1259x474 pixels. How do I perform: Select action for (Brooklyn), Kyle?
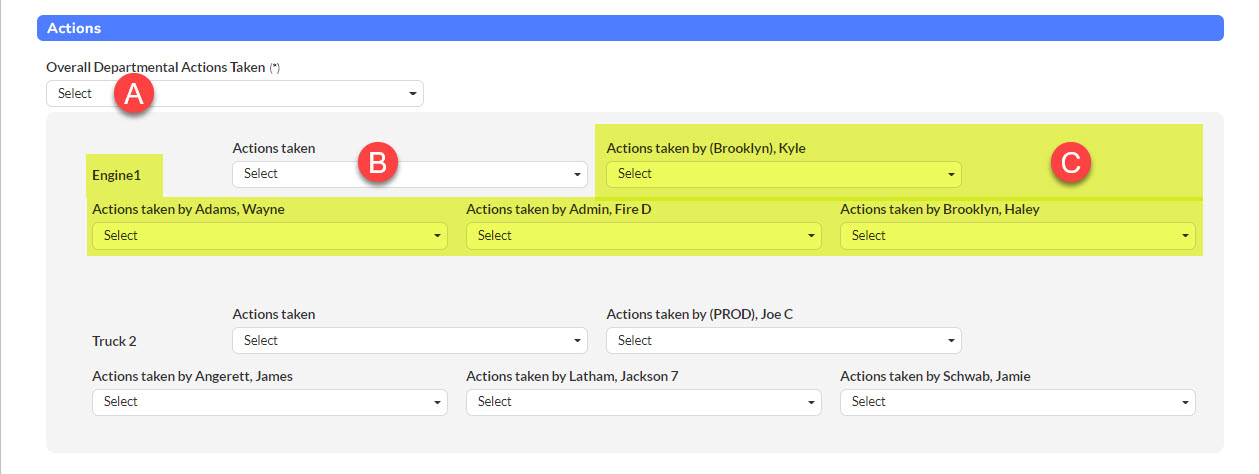[x=784, y=174]
